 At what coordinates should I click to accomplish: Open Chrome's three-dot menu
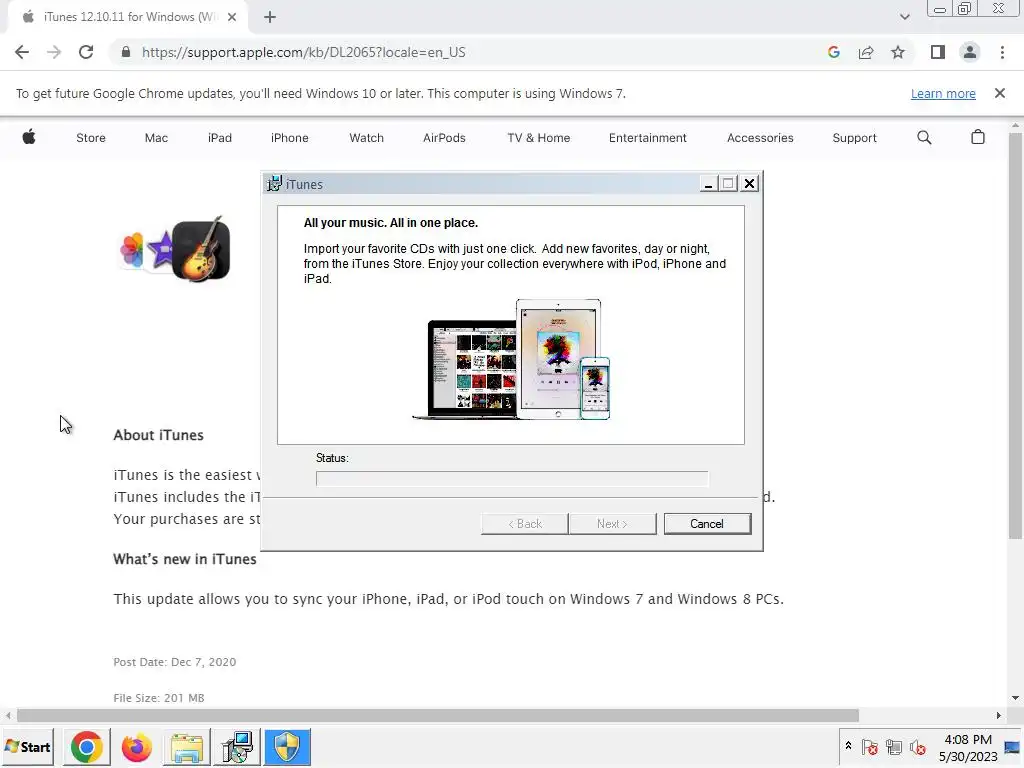point(1002,52)
